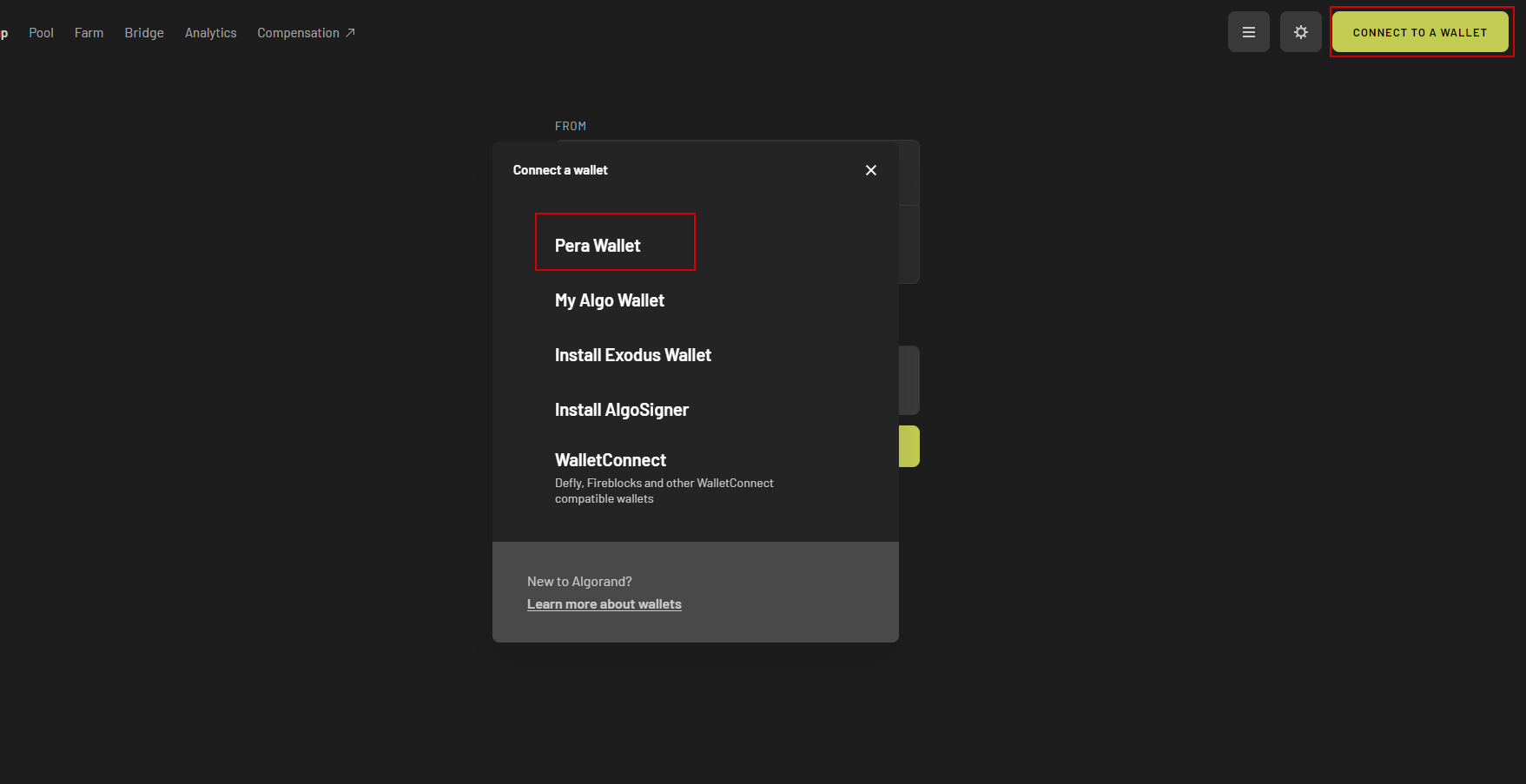
Task: Open the hamburger menu in the header
Action: pos(1248,32)
